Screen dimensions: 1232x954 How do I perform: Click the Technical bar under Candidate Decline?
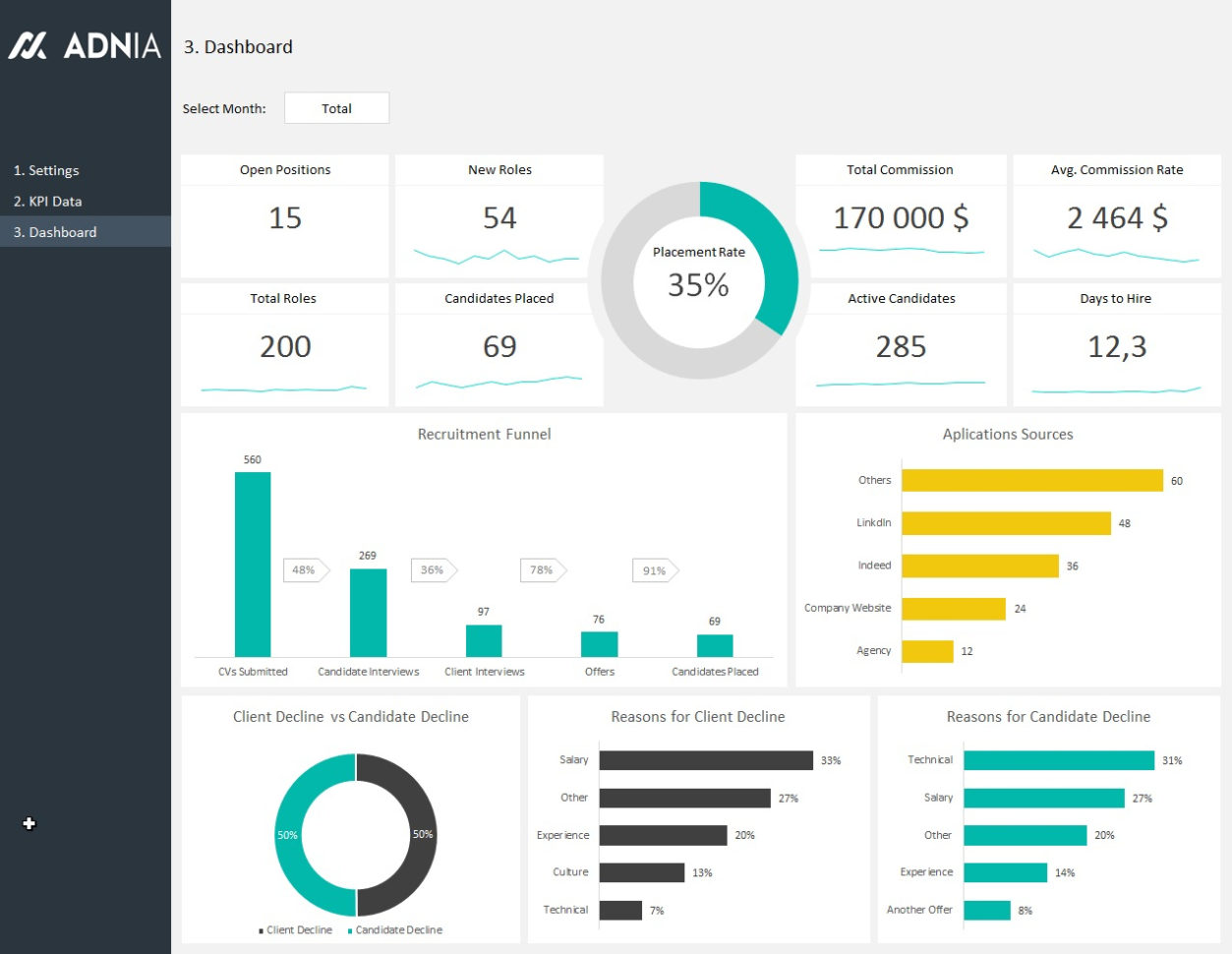tap(1057, 759)
